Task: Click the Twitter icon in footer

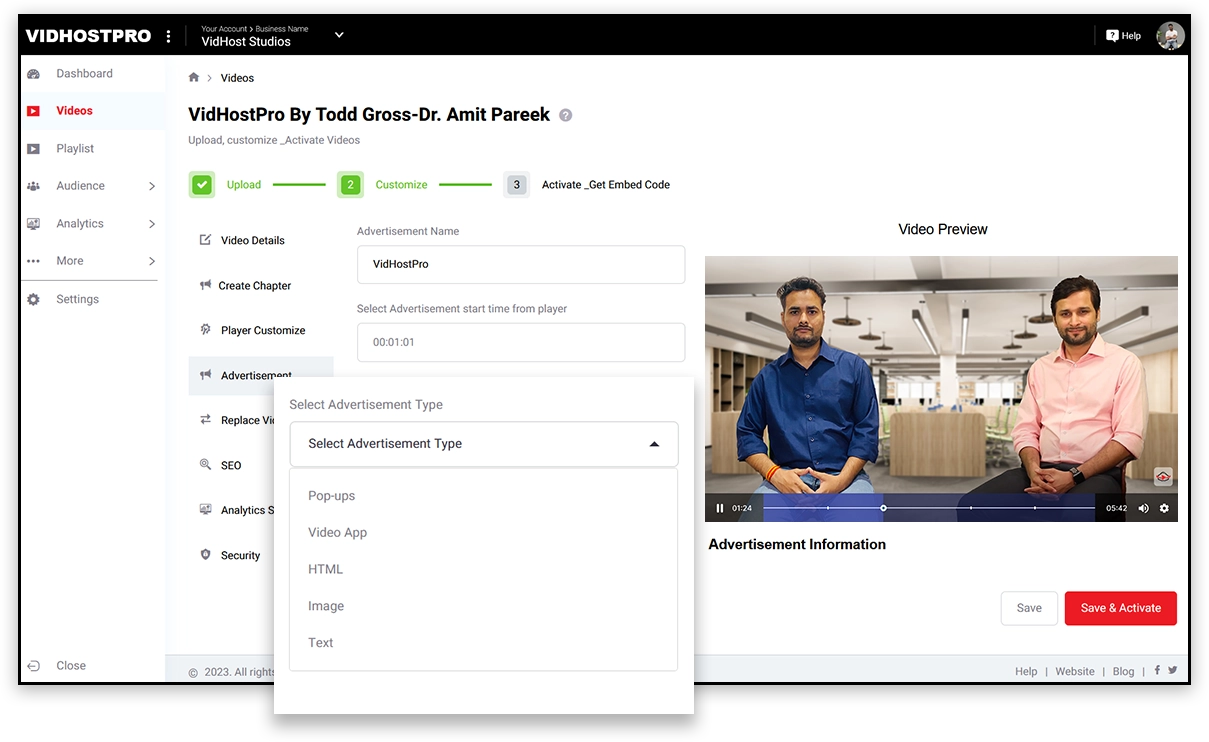Action: point(1173,671)
